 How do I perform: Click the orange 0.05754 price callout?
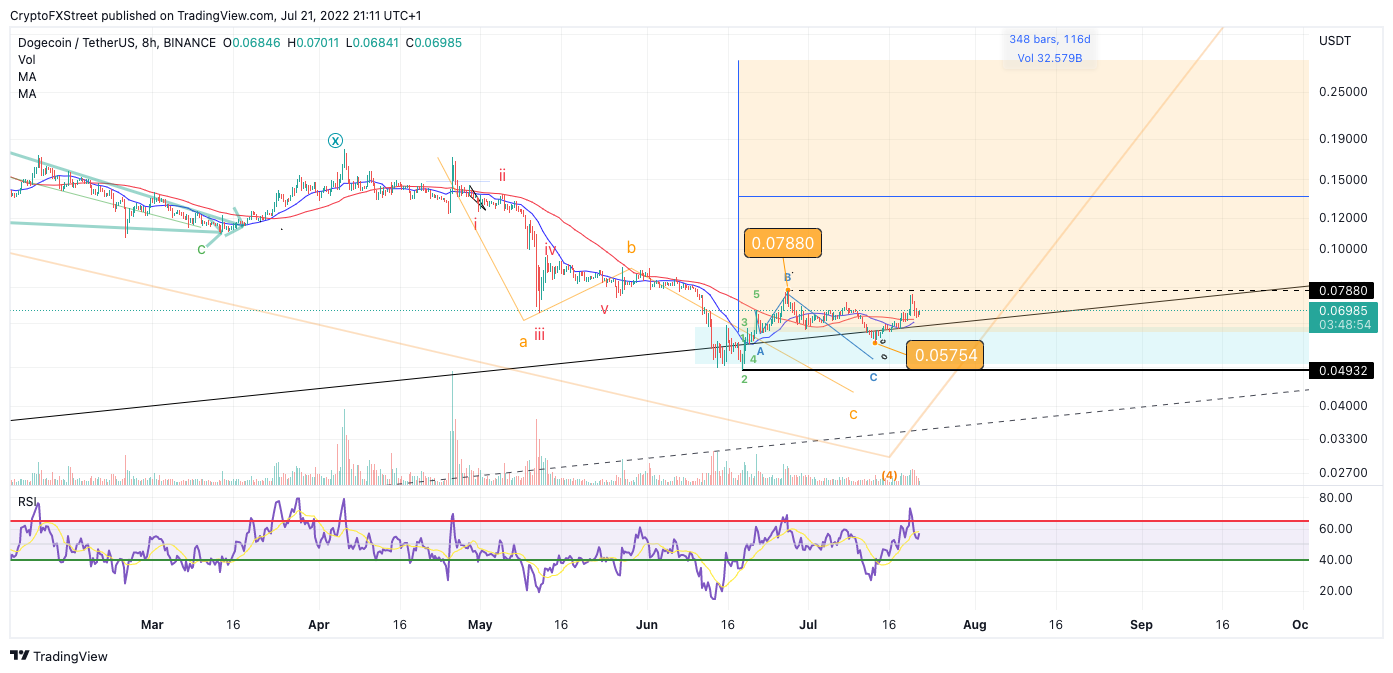pyautogui.click(x=944, y=355)
